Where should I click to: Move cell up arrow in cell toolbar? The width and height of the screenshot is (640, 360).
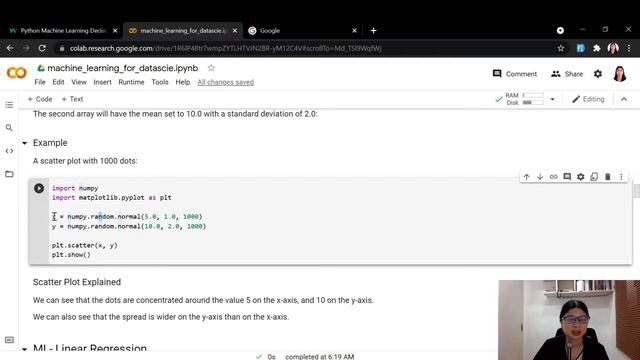coord(527,177)
